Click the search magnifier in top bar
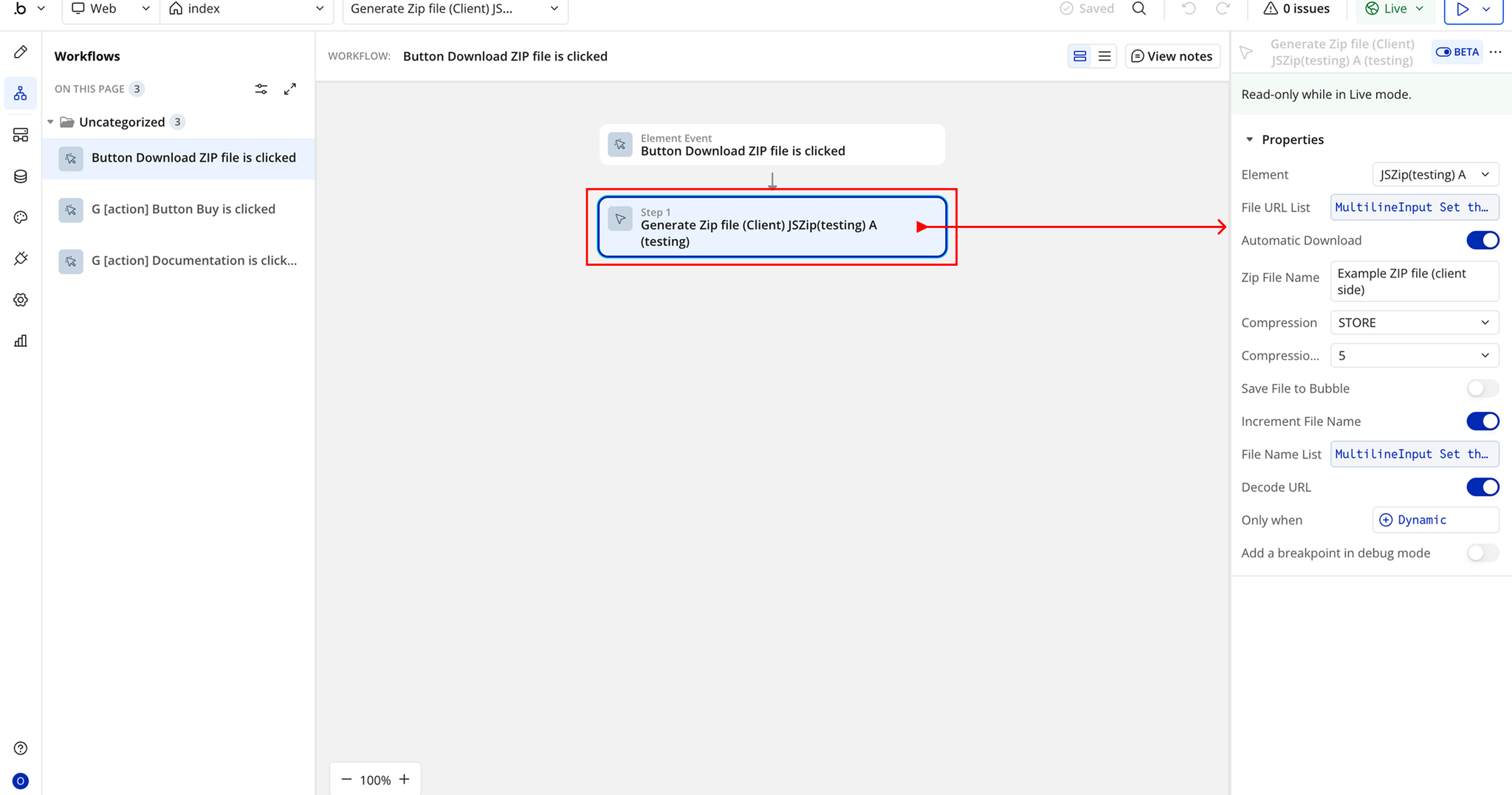 pos(1139,9)
